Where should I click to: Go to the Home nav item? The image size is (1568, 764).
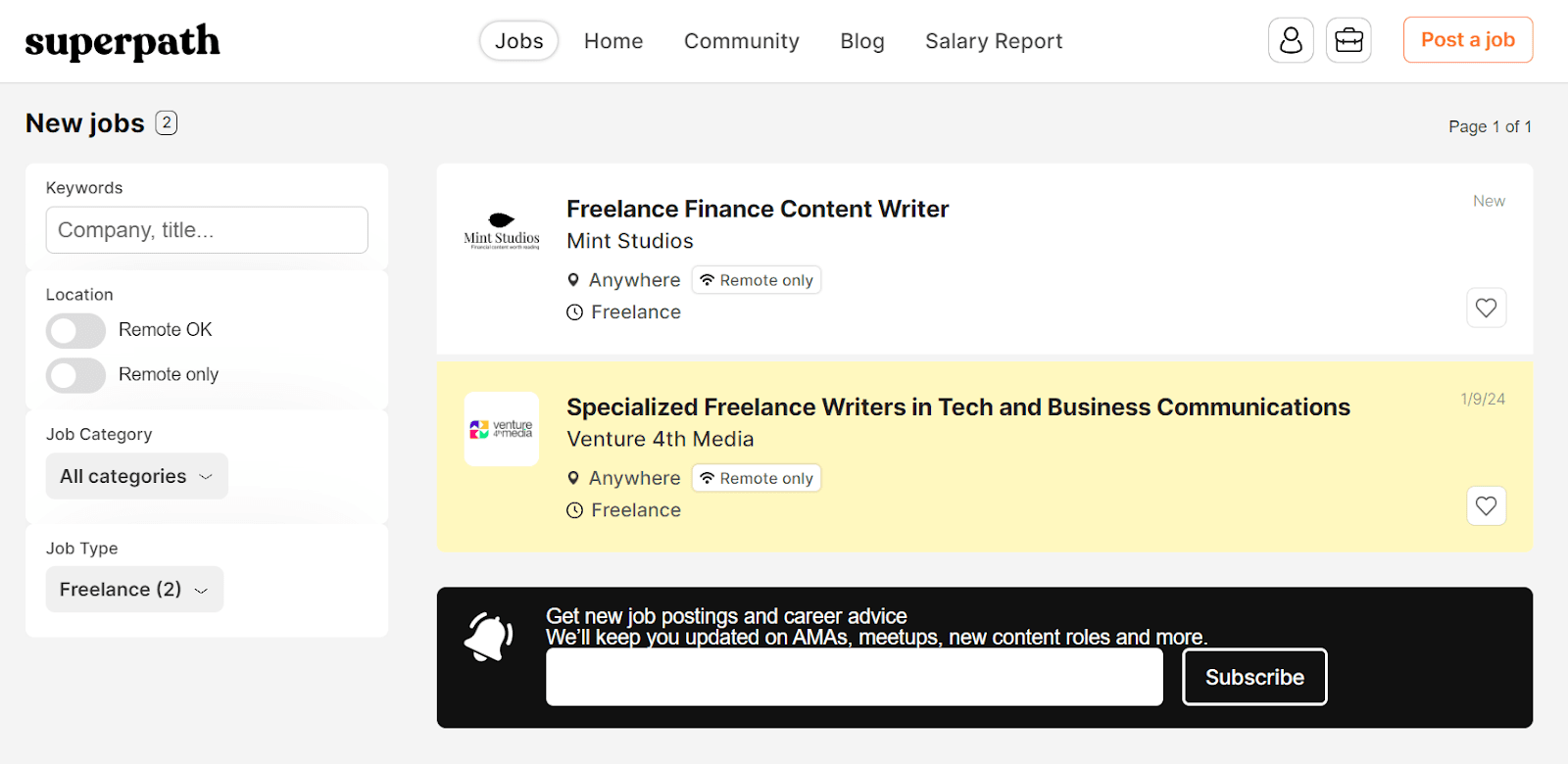pyautogui.click(x=613, y=41)
